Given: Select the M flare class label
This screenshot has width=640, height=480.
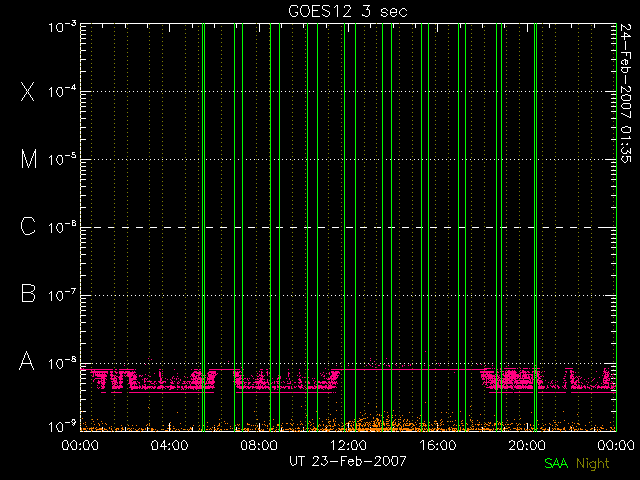Looking at the screenshot, I should click(x=29, y=159).
